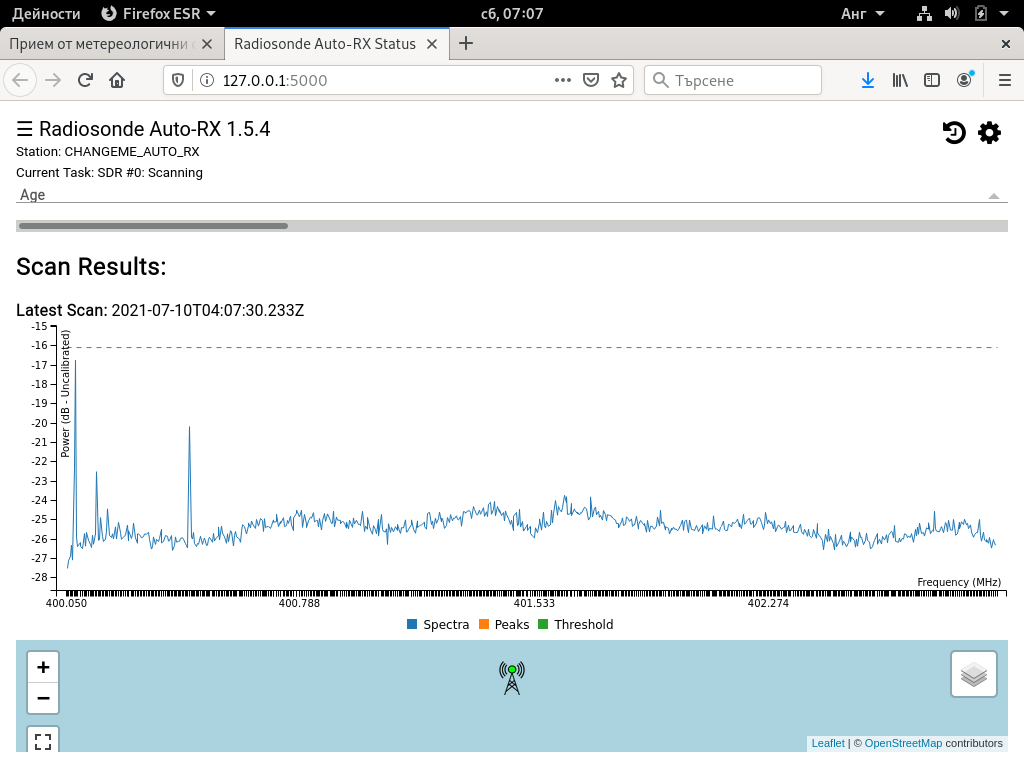Screen dimensions: 1024x768
Task: Click the radio tower station marker on map
Action: (x=512, y=678)
